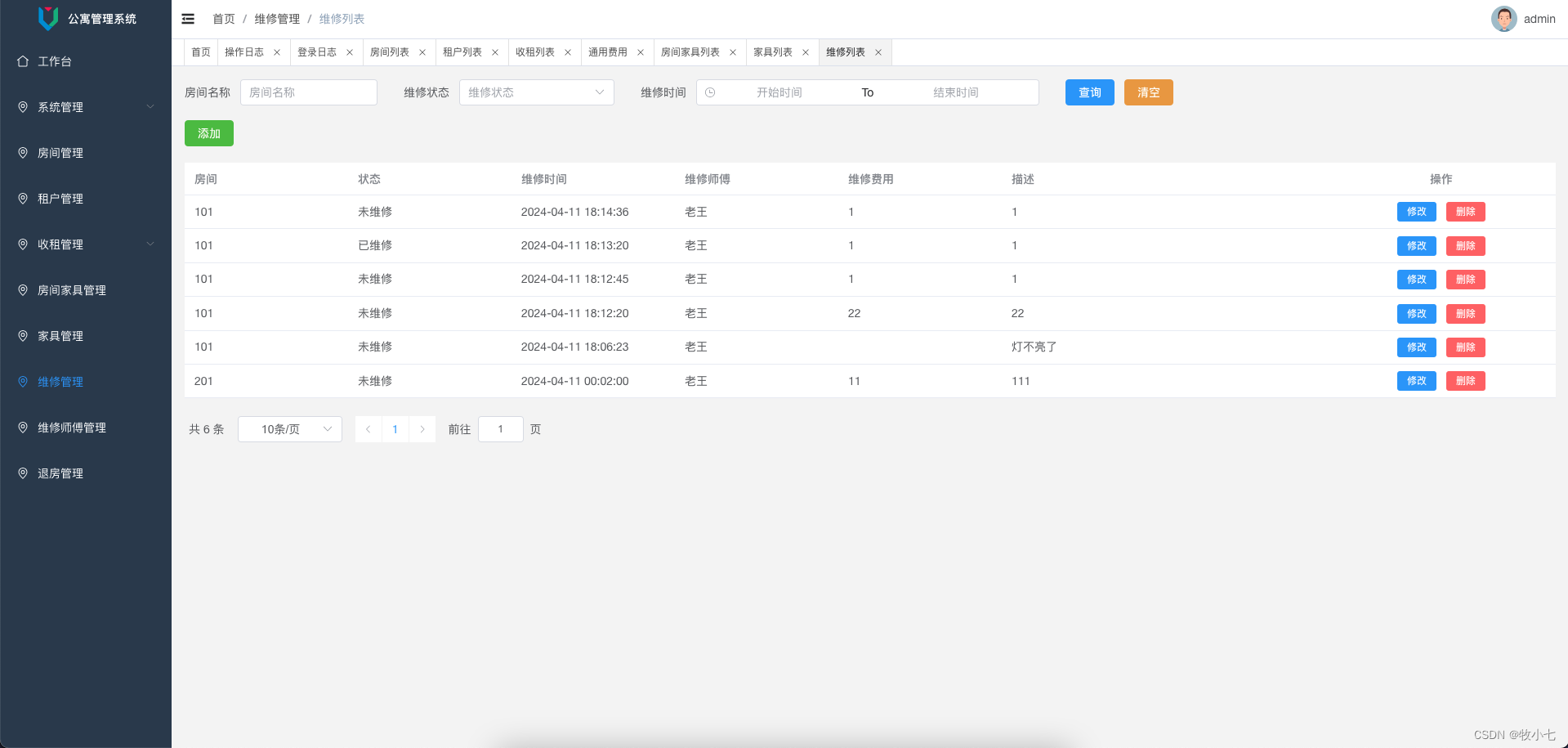1568x748 pixels.
Task: Close the 维修列表 tab
Action: pyautogui.click(x=878, y=52)
